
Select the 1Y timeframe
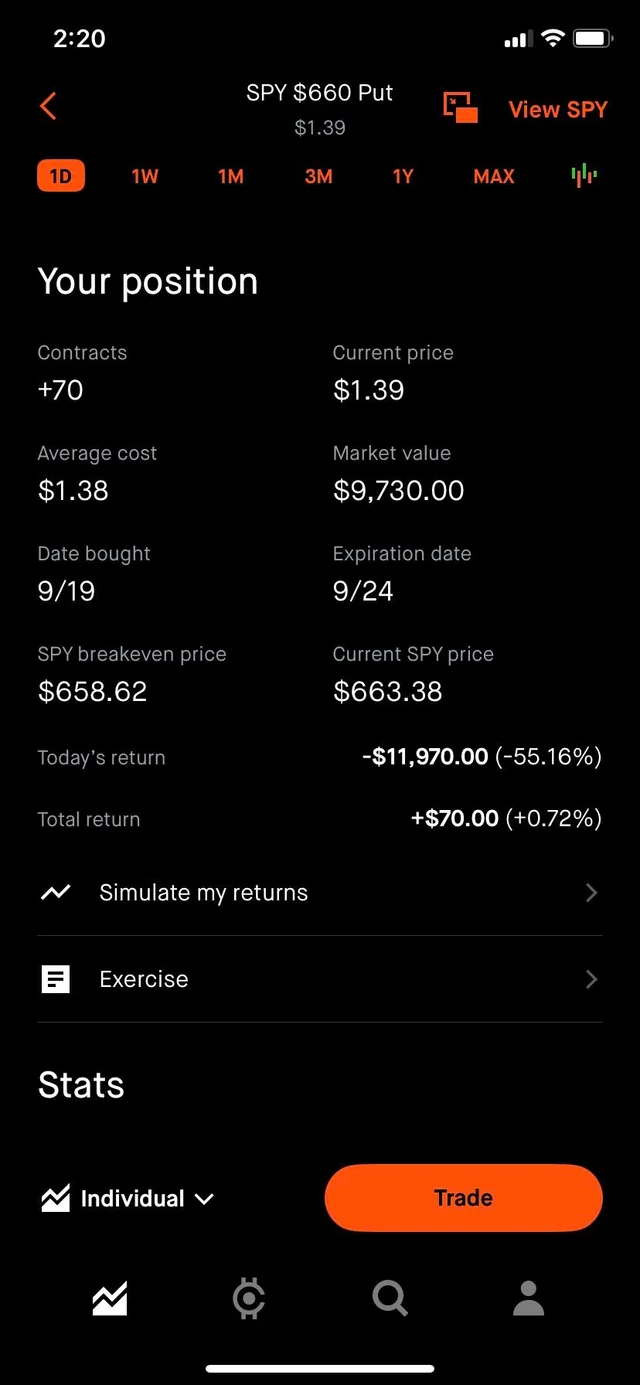tap(402, 176)
